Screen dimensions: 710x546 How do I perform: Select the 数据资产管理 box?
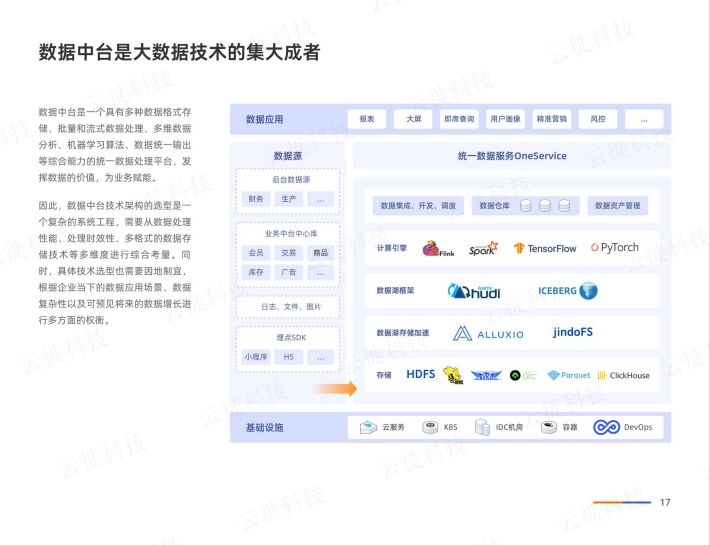click(618, 206)
